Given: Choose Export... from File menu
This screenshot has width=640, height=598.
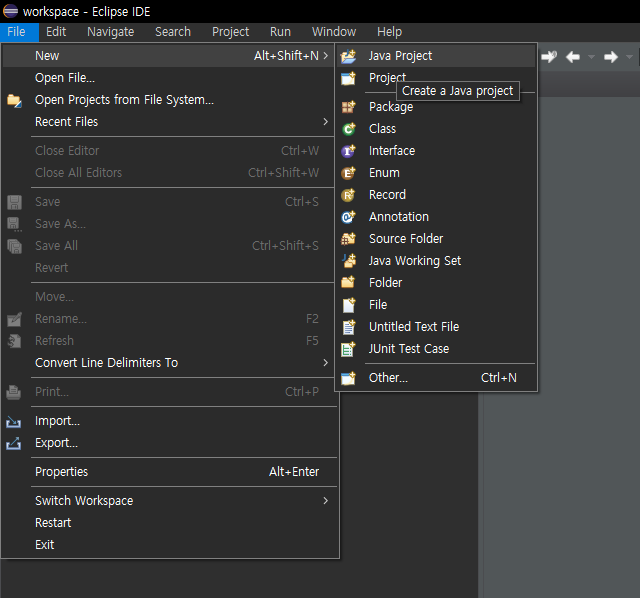Looking at the screenshot, I should (x=169, y=443).
